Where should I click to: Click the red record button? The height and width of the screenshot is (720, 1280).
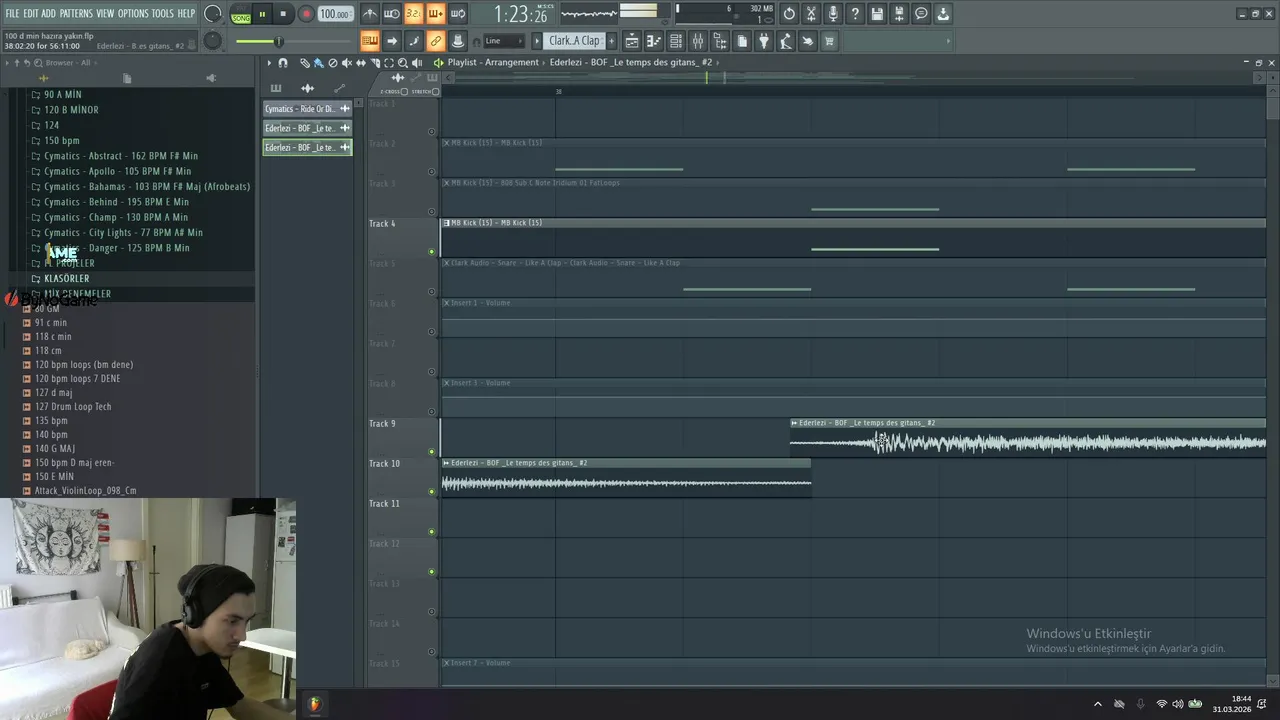coord(306,14)
